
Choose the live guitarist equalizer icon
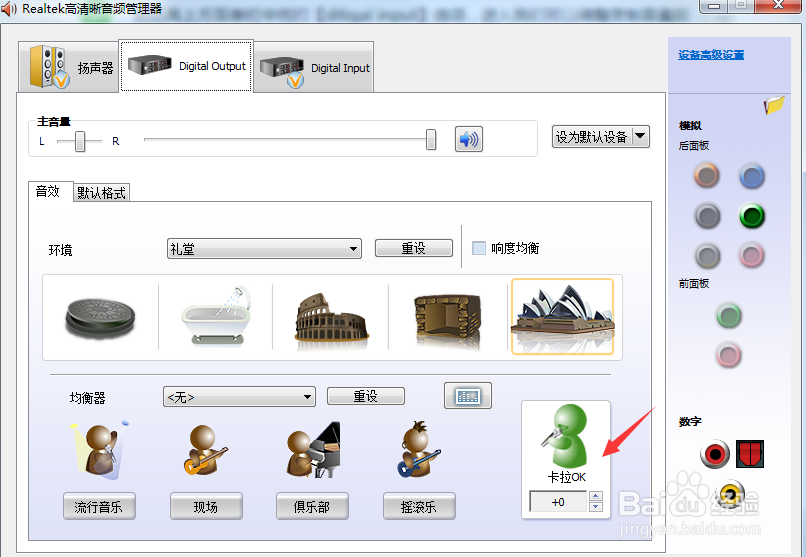point(205,450)
